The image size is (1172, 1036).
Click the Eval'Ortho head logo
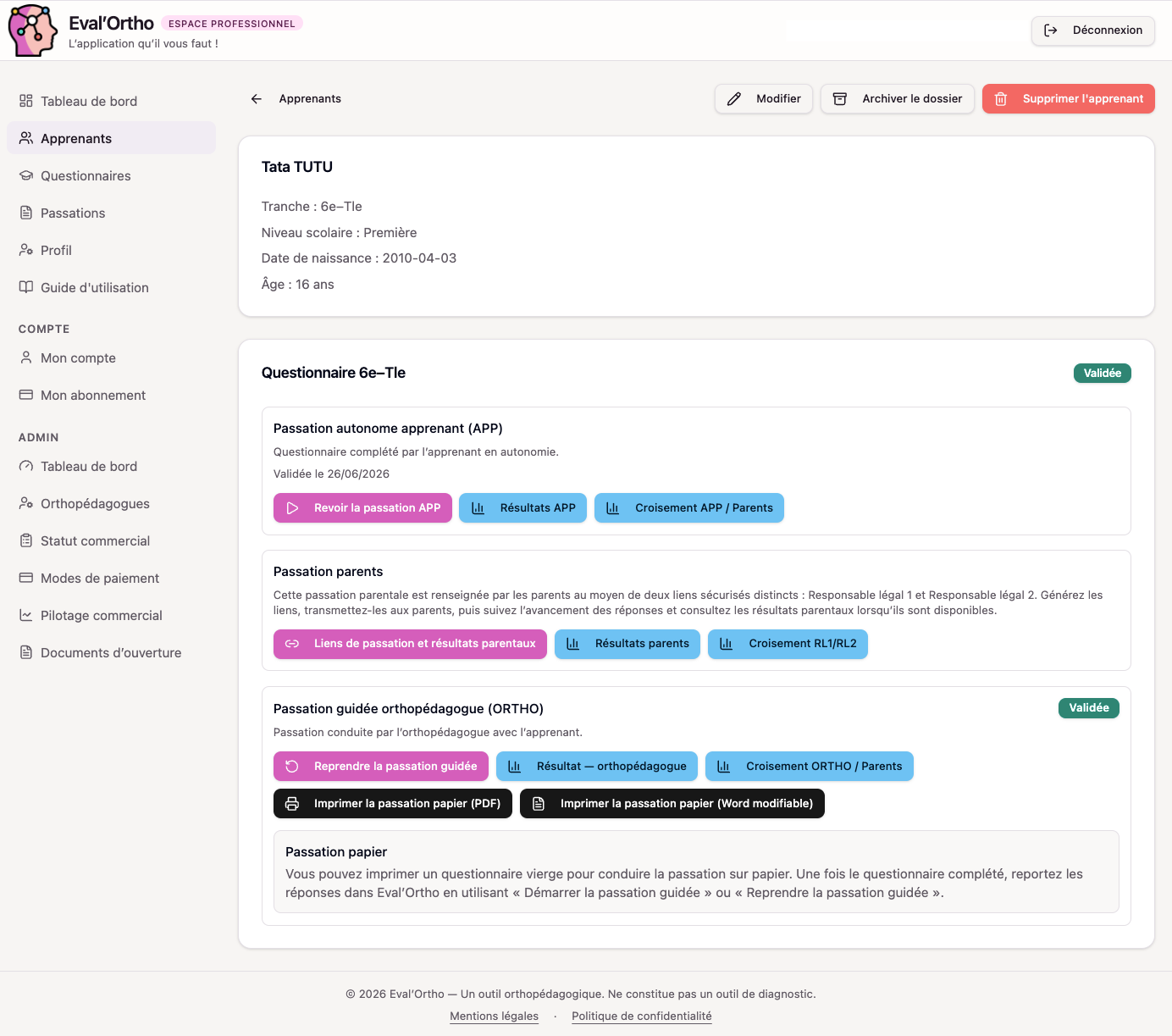tap(32, 30)
